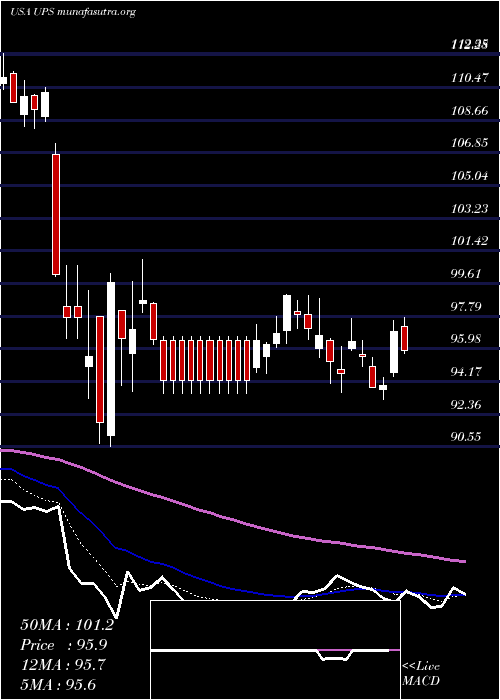The height and width of the screenshot is (700, 500).
Task: Click the 95.98 price axis label
Action: pyautogui.click(x=468, y=339)
